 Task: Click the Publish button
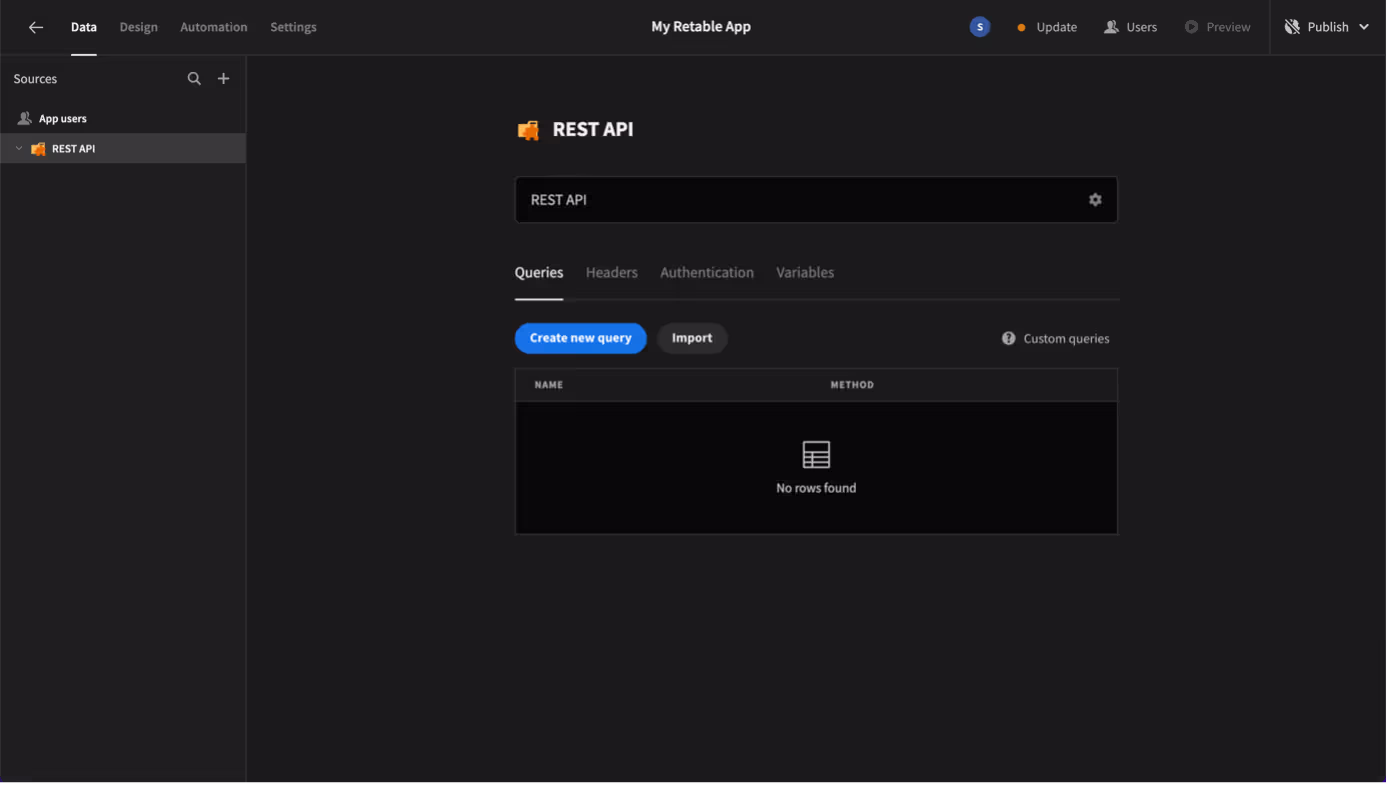(x=1327, y=27)
